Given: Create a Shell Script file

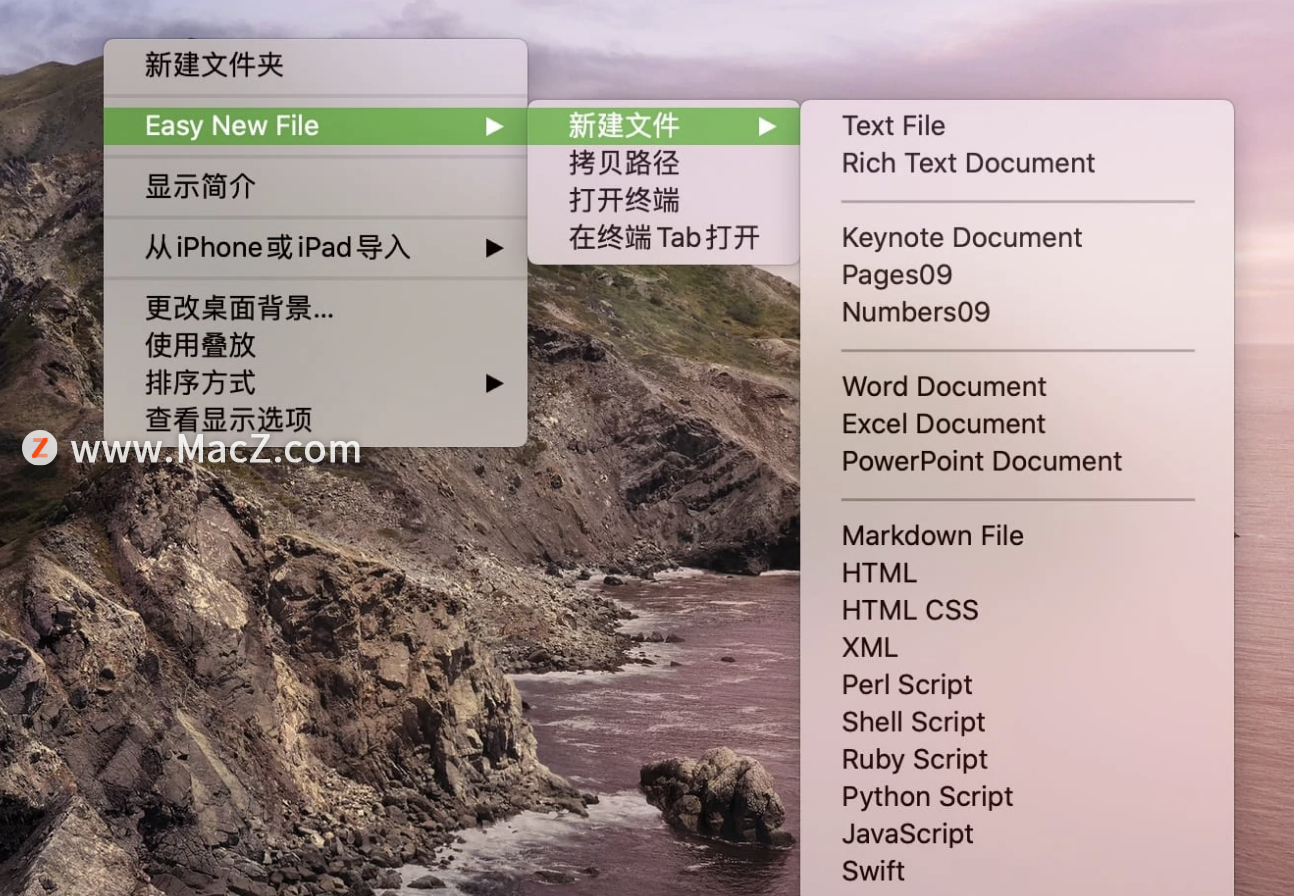Looking at the screenshot, I should pyautogui.click(x=1017, y=722).
